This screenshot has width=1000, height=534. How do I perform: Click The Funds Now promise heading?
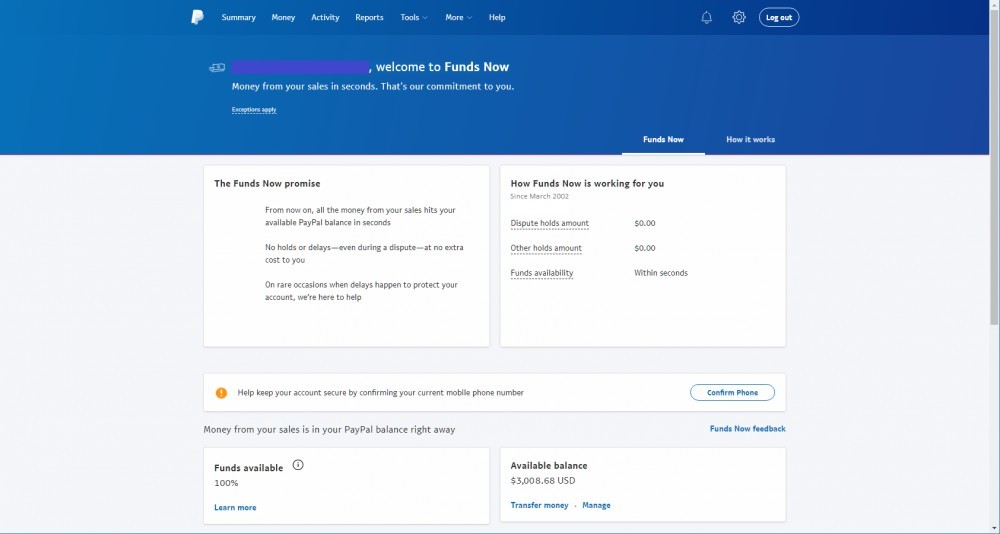tap(267, 184)
